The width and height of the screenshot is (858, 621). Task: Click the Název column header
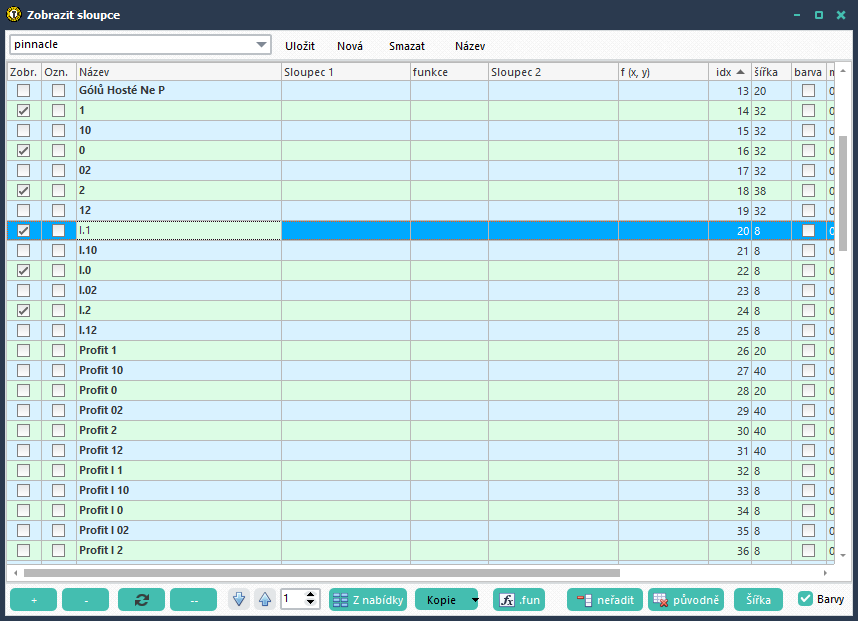click(x=178, y=72)
